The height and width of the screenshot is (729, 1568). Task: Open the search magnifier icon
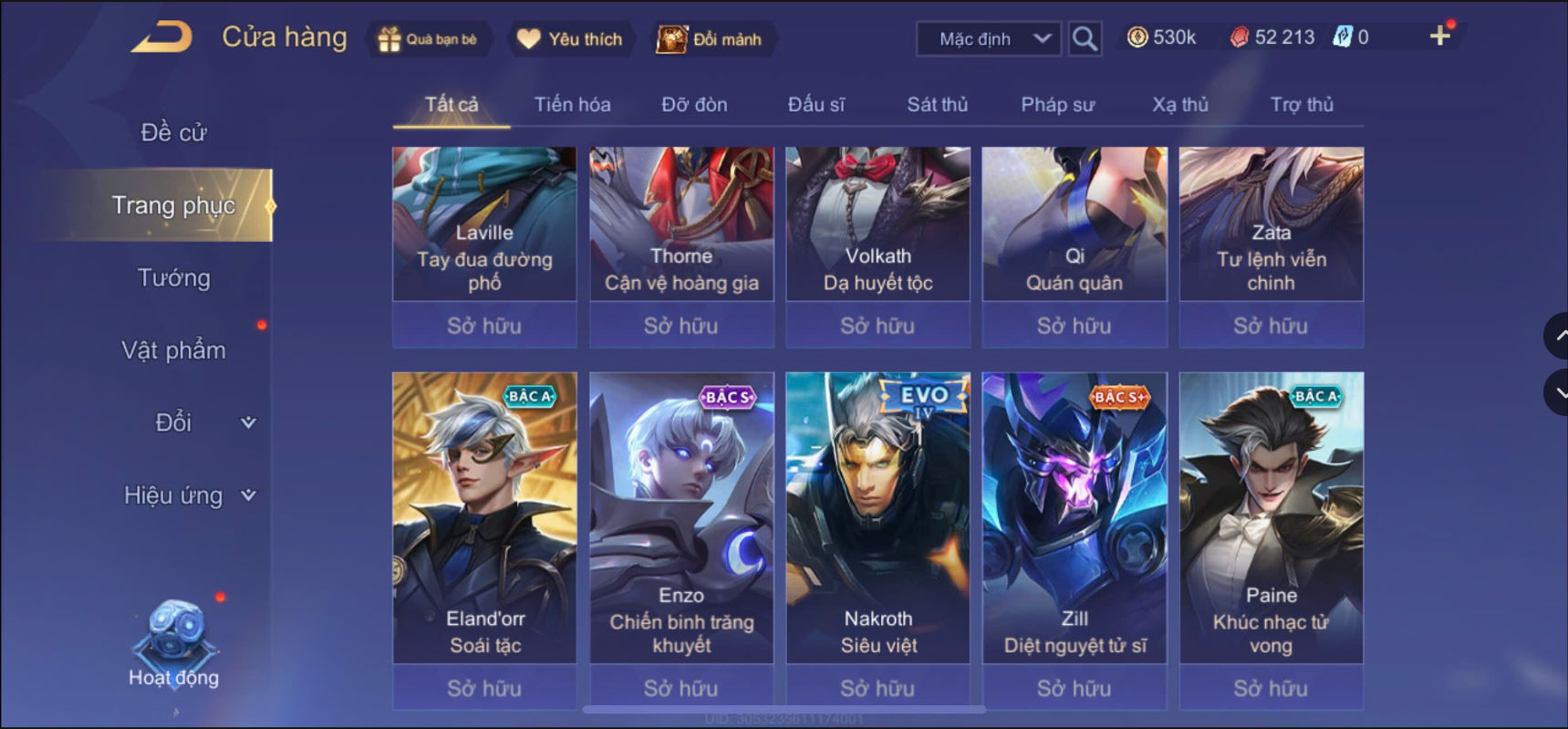tap(1085, 38)
